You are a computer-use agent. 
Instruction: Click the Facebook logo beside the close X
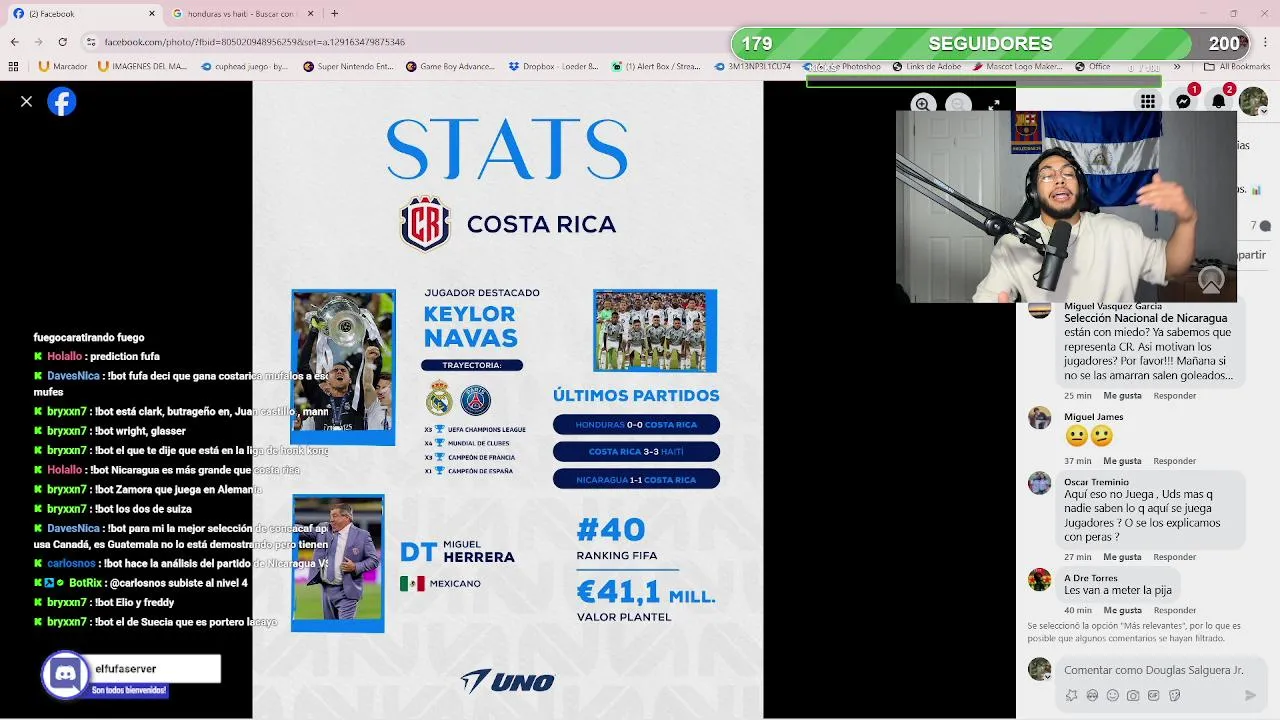62,101
